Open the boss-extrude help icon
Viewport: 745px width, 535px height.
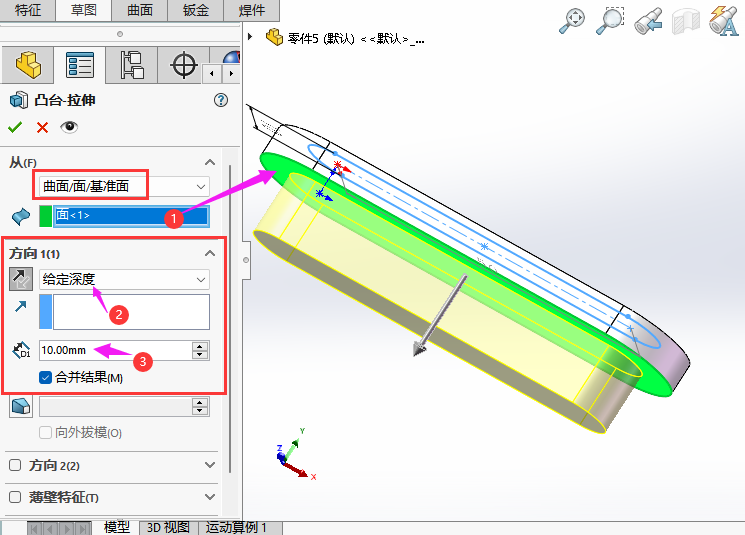click(221, 100)
